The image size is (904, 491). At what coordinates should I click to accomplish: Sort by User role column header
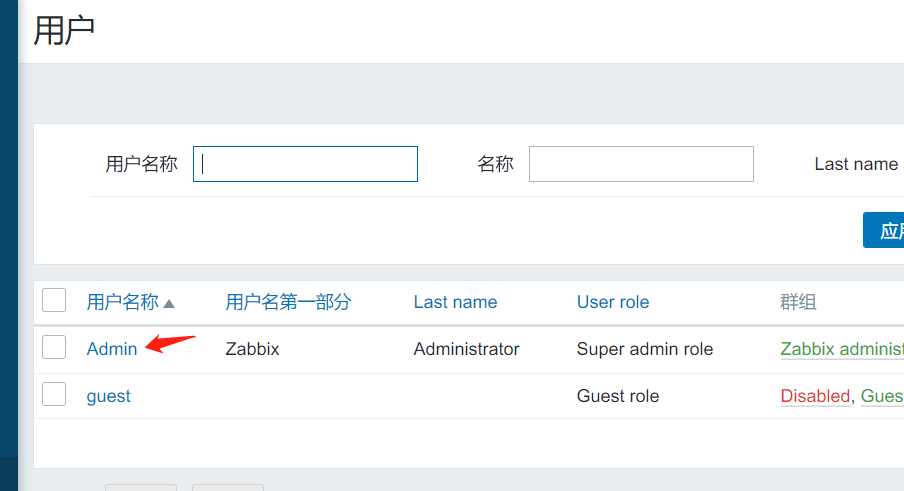(612, 302)
